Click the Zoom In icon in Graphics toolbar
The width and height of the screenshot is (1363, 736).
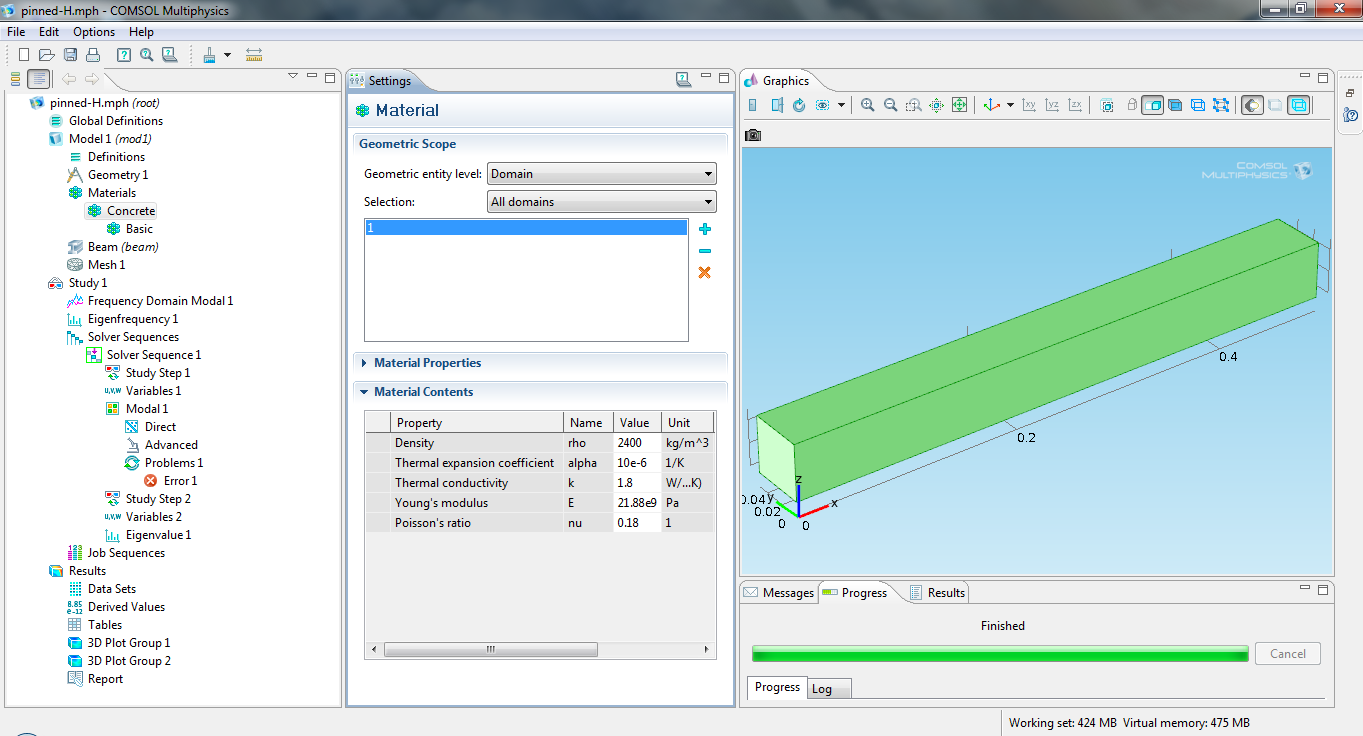click(x=867, y=105)
